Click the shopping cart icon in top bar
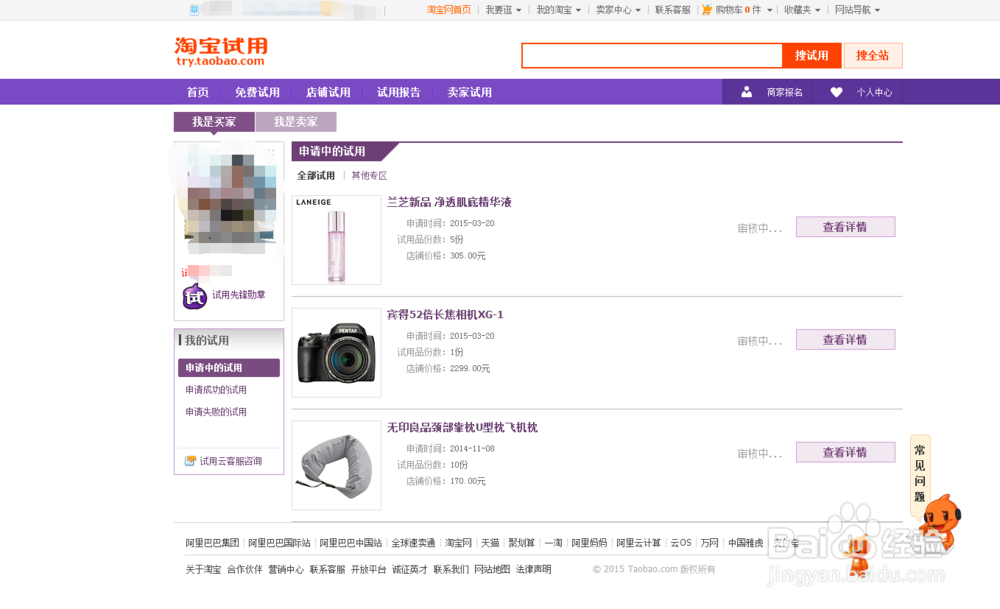The width and height of the screenshot is (1000, 609). pyautogui.click(x=707, y=10)
